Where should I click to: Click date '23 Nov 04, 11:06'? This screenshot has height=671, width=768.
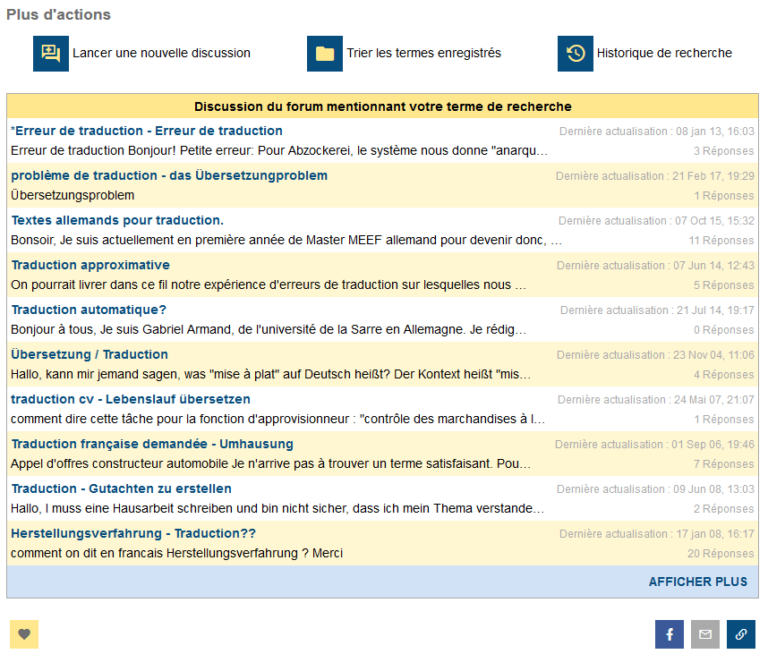pos(714,355)
